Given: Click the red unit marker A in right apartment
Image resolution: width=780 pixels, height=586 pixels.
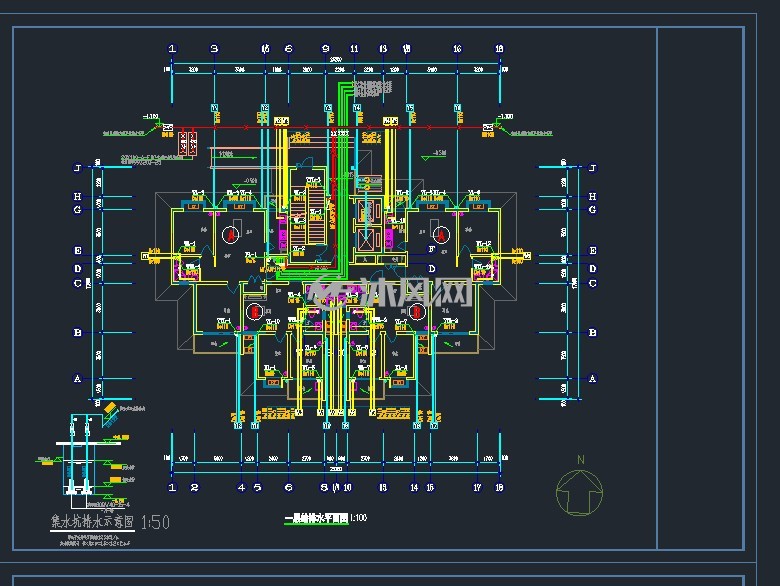Looking at the screenshot, I should [441, 234].
